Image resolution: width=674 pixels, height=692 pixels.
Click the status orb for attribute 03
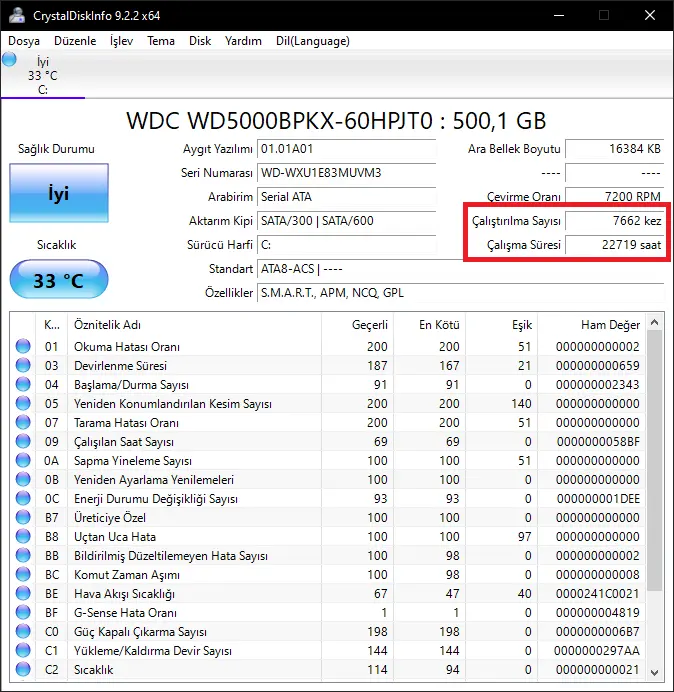coord(23,365)
